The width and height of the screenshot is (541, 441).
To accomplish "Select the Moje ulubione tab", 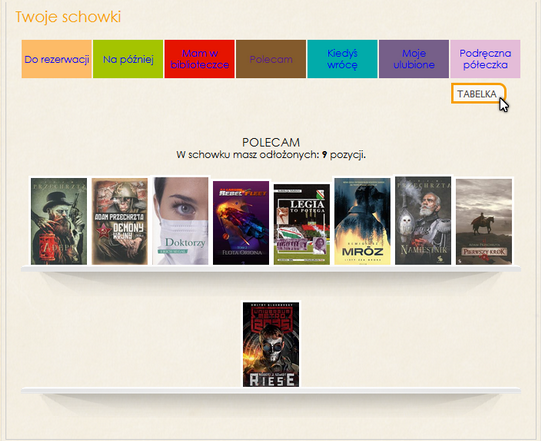I will [x=414, y=59].
